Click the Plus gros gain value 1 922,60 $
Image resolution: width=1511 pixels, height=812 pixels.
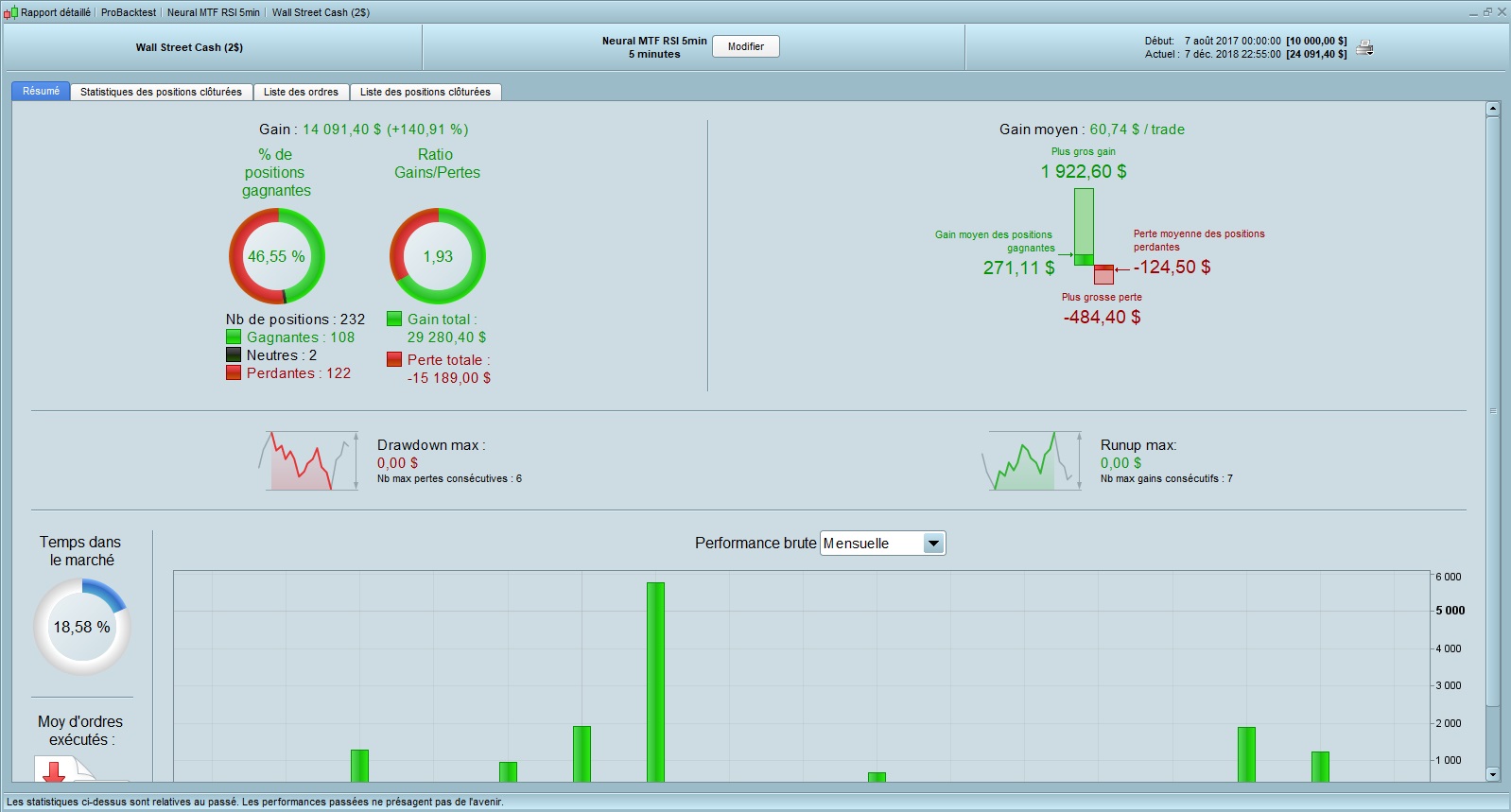tap(1084, 171)
